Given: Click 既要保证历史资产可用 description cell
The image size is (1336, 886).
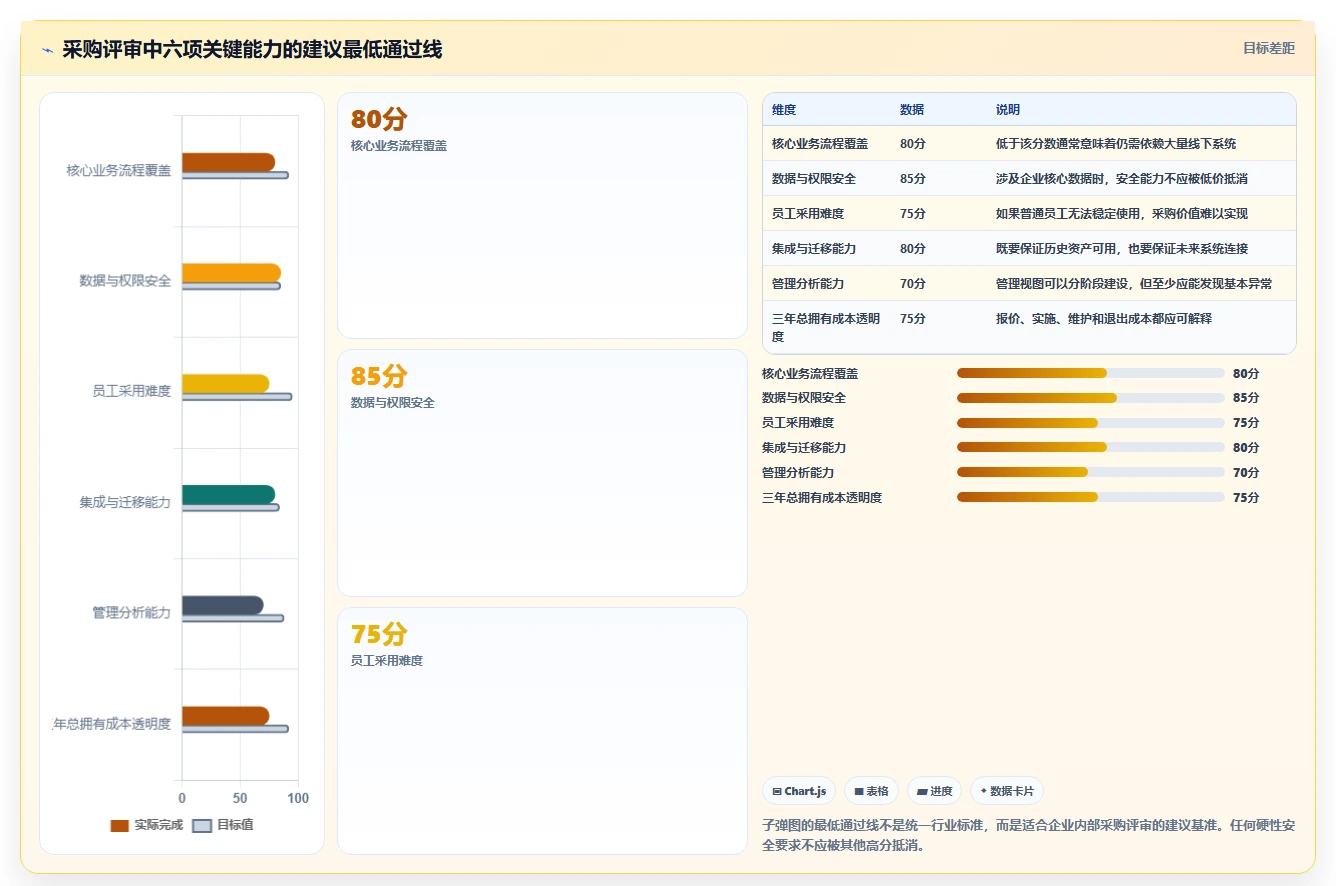Looking at the screenshot, I should [x=1122, y=249].
